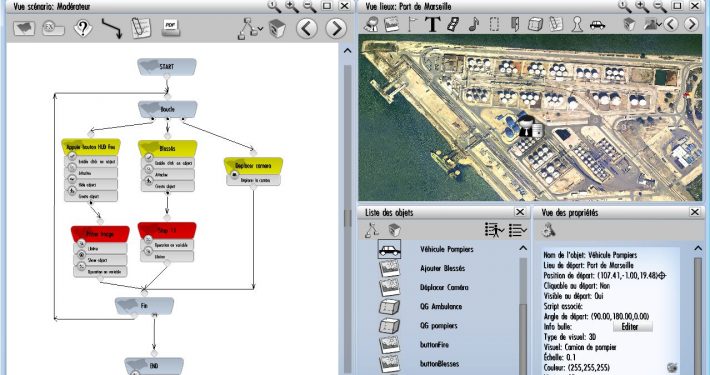Open the color picker next to Couleur
The image size is (710, 375).
click(x=672, y=367)
